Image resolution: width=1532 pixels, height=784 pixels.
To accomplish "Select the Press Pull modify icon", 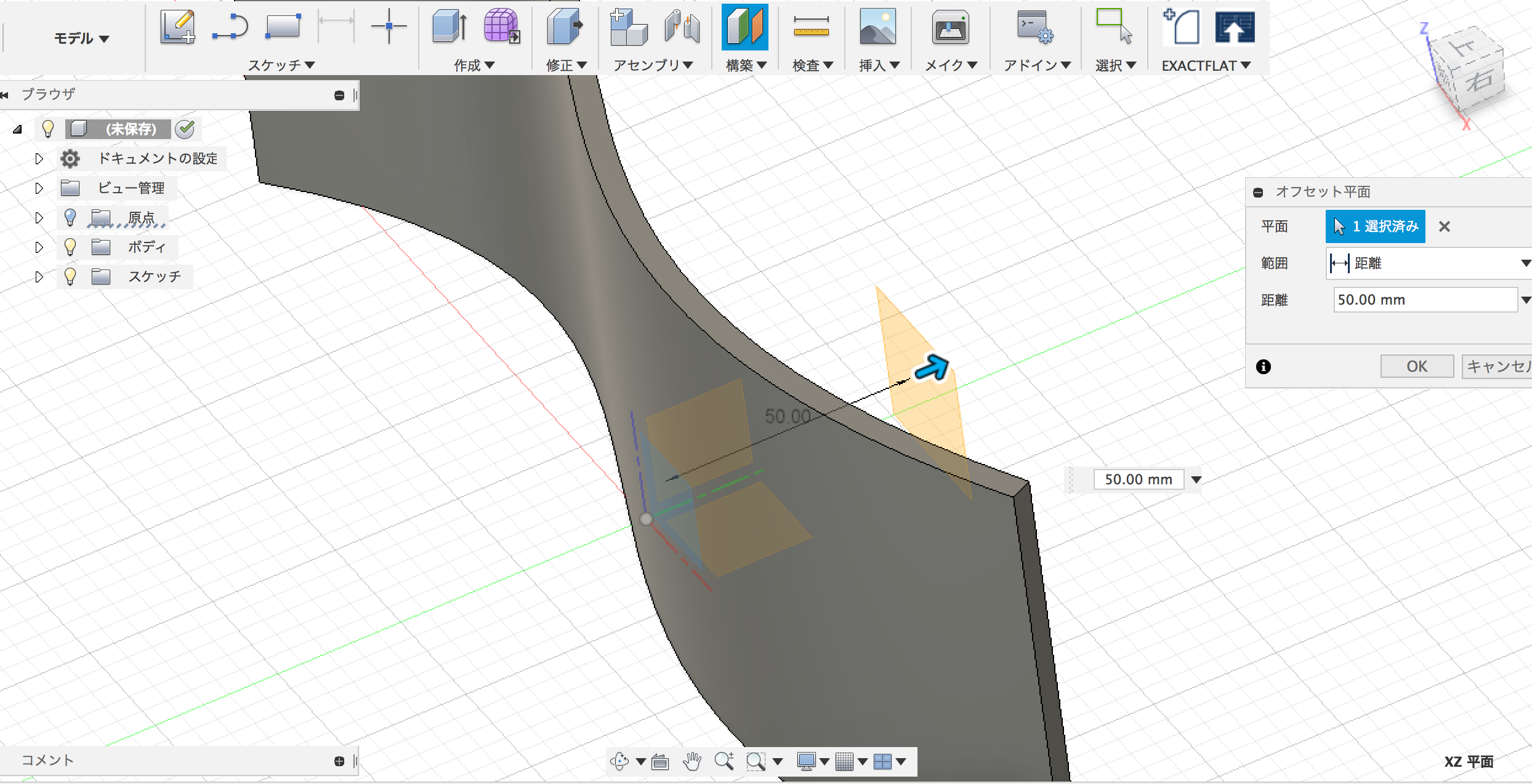I will point(565,27).
